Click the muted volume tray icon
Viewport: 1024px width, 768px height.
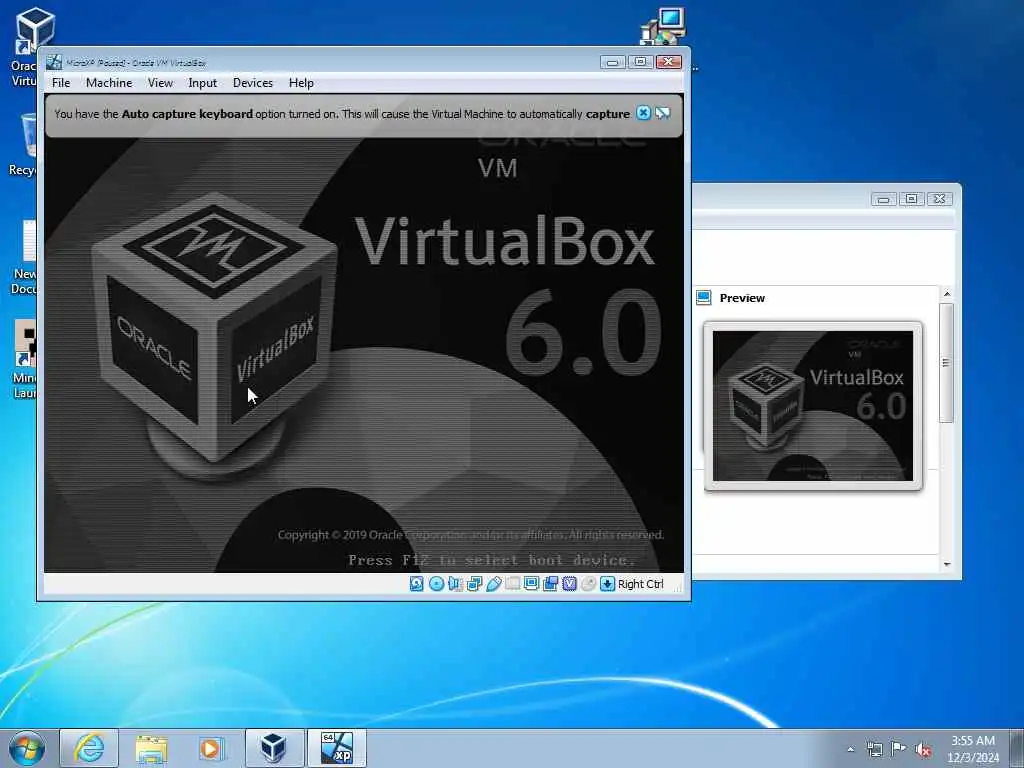click(923, 749)
